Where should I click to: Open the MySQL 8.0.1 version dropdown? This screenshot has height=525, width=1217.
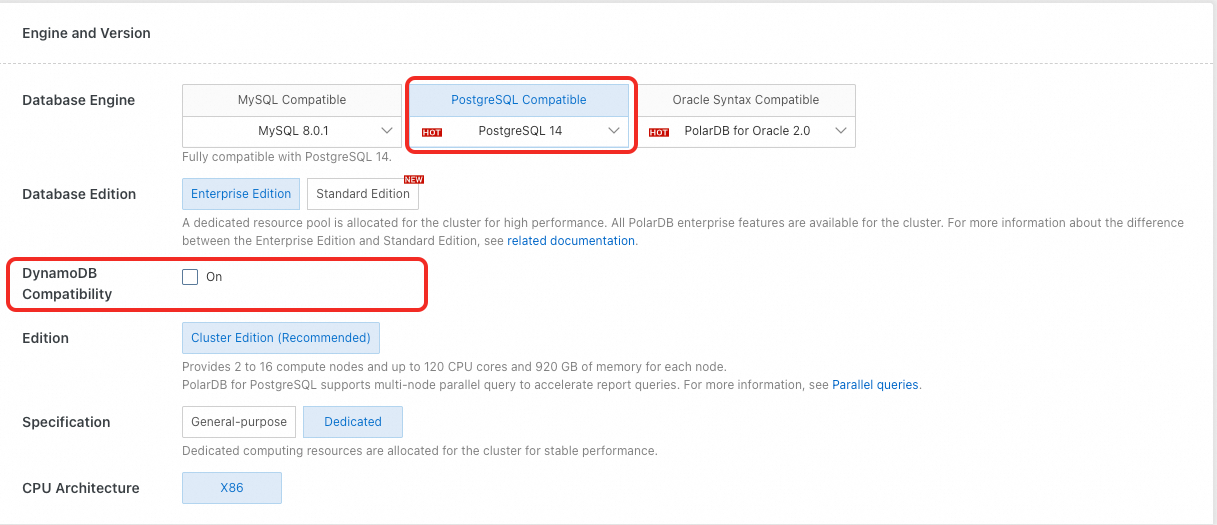[387, 131]
